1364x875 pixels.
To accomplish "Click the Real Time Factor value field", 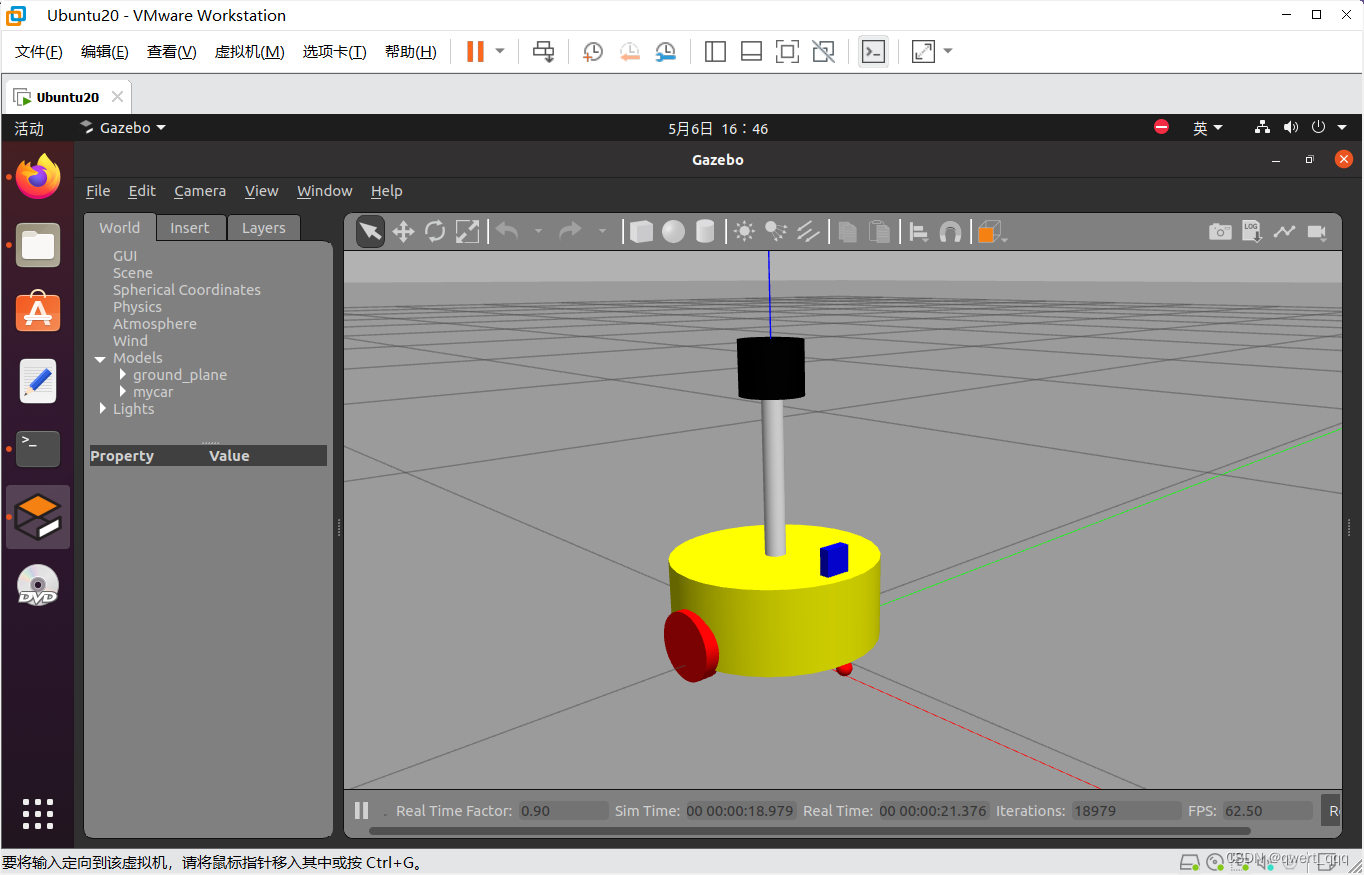I will pyautogui.click(x=563, y=811).
